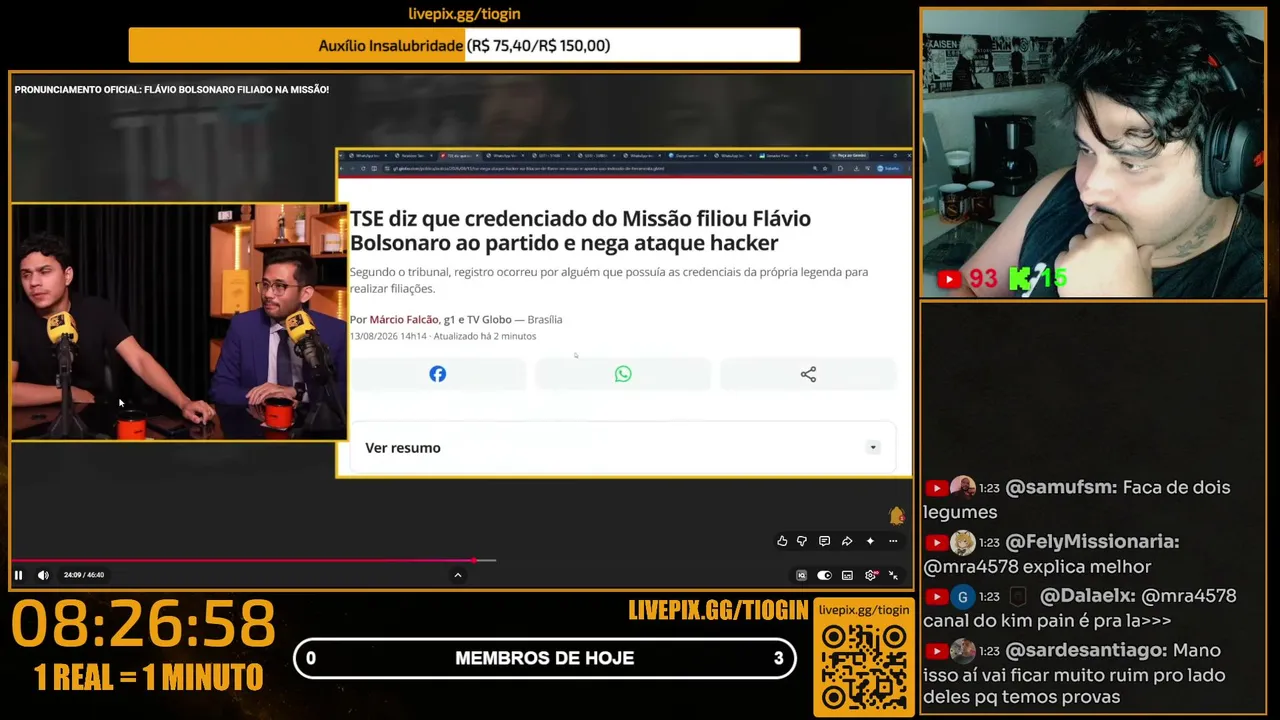Expand the Ver resumo dropdown arrow
1280x720 pixels.
873,448
